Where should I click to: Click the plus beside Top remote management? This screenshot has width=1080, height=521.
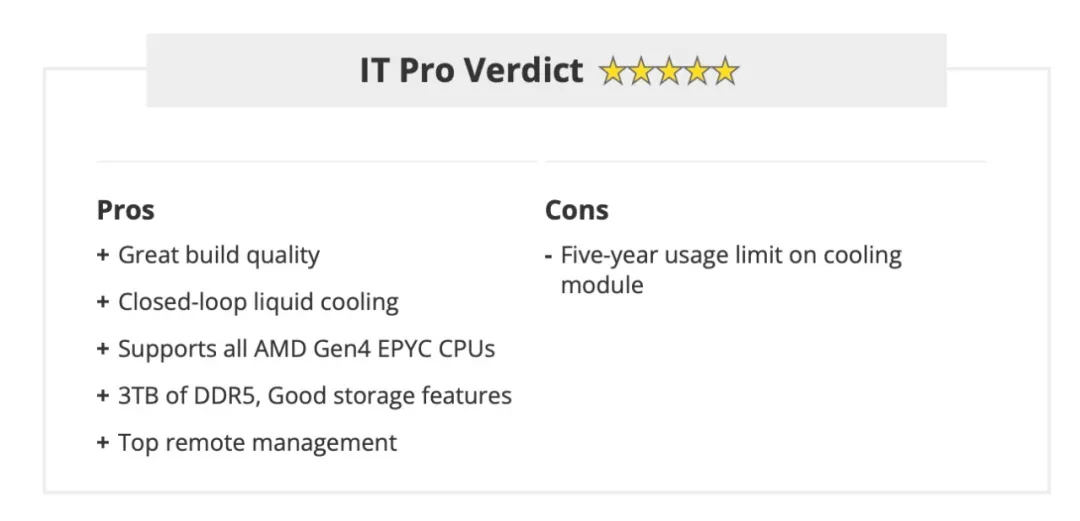pos(103,442)
